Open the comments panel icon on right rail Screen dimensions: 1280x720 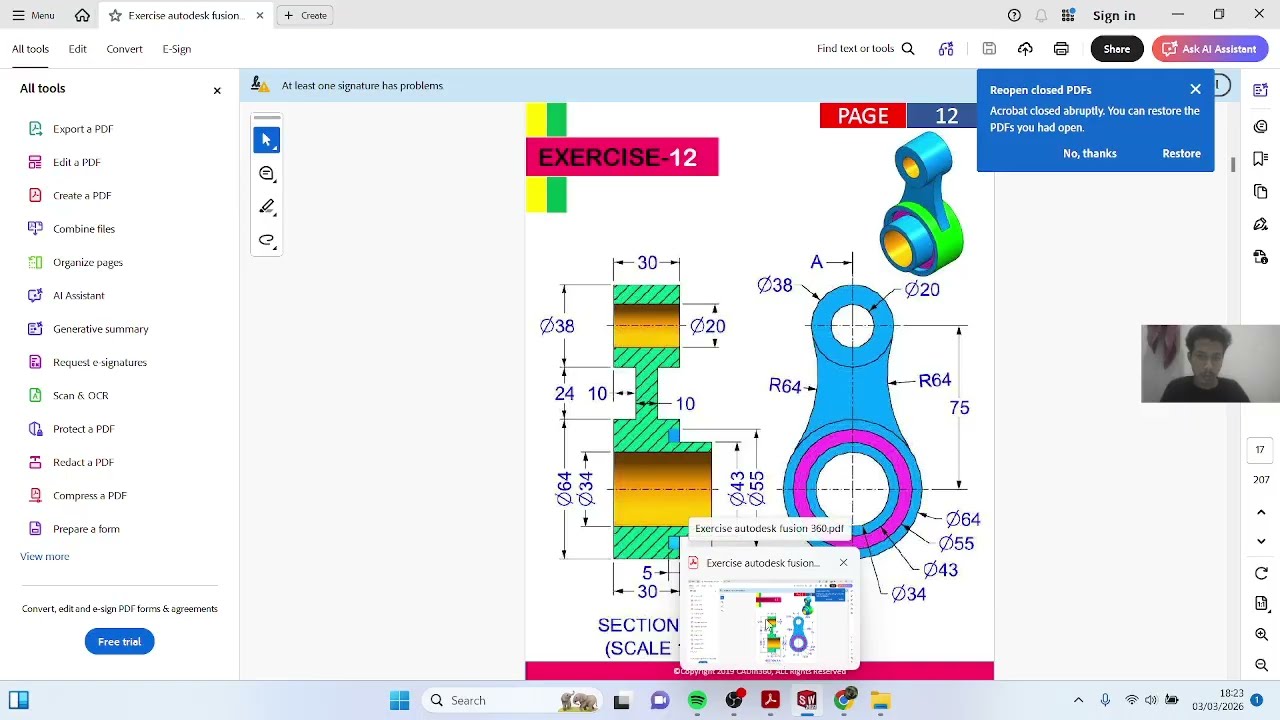point(1261,126)
